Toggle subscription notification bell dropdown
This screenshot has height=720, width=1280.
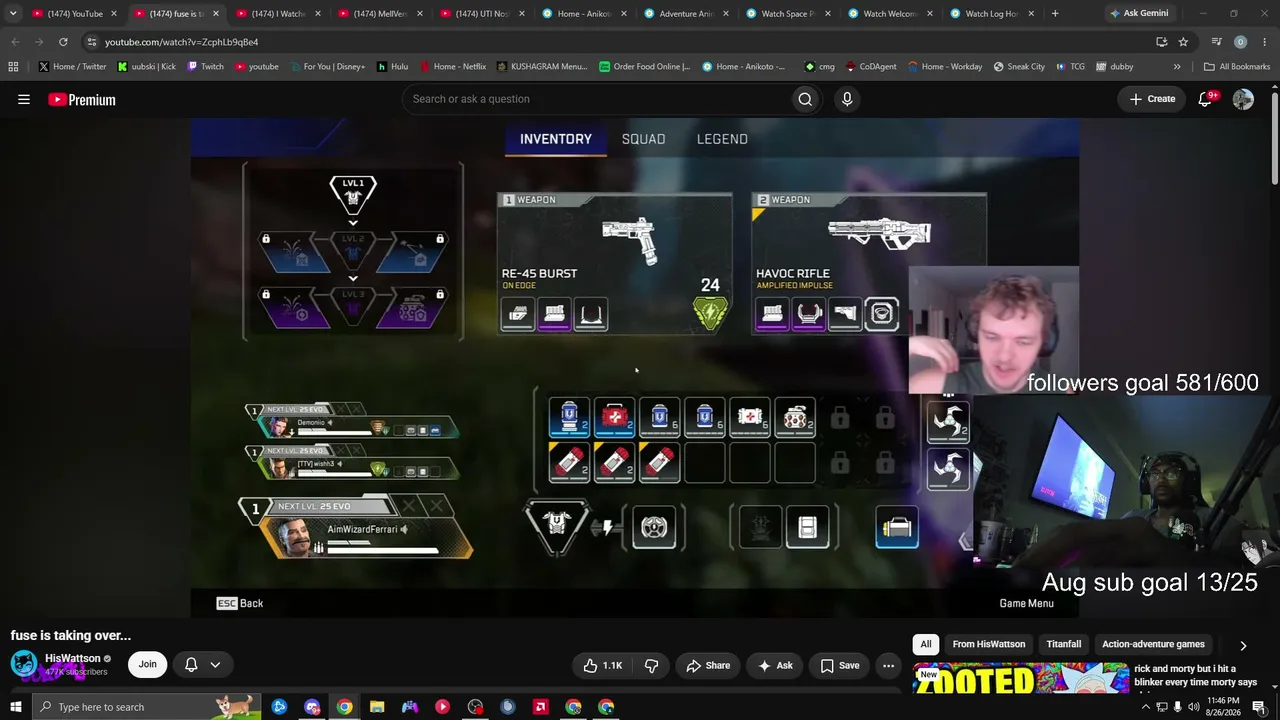pyautogui.click(x=202, y=665)
